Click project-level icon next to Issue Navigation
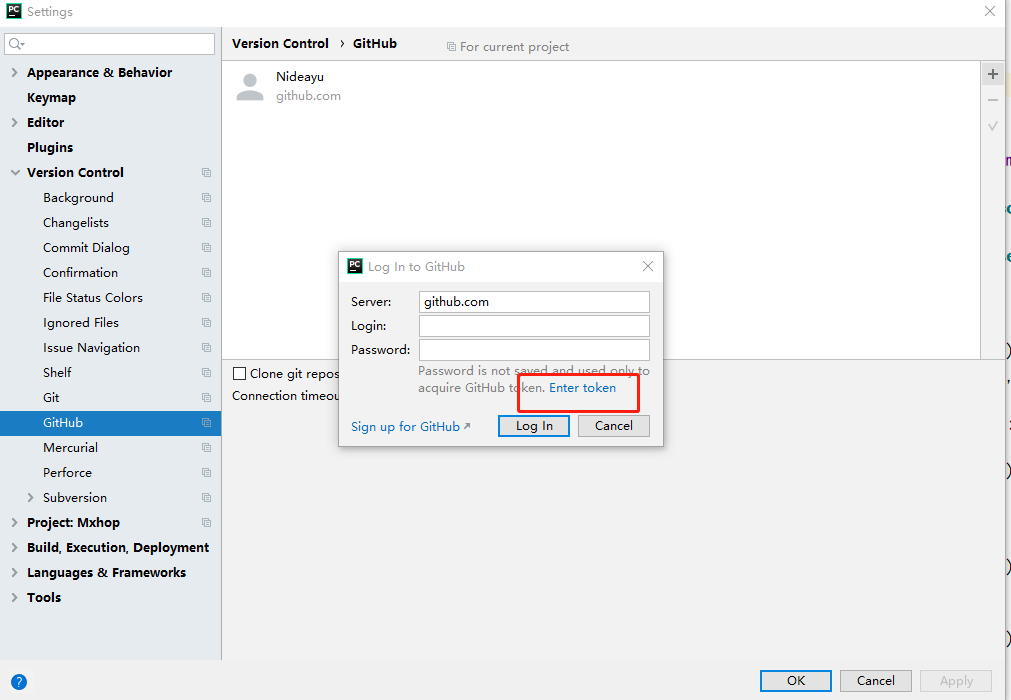Viewport: 1011px width, 700px height. coord(206,348)
